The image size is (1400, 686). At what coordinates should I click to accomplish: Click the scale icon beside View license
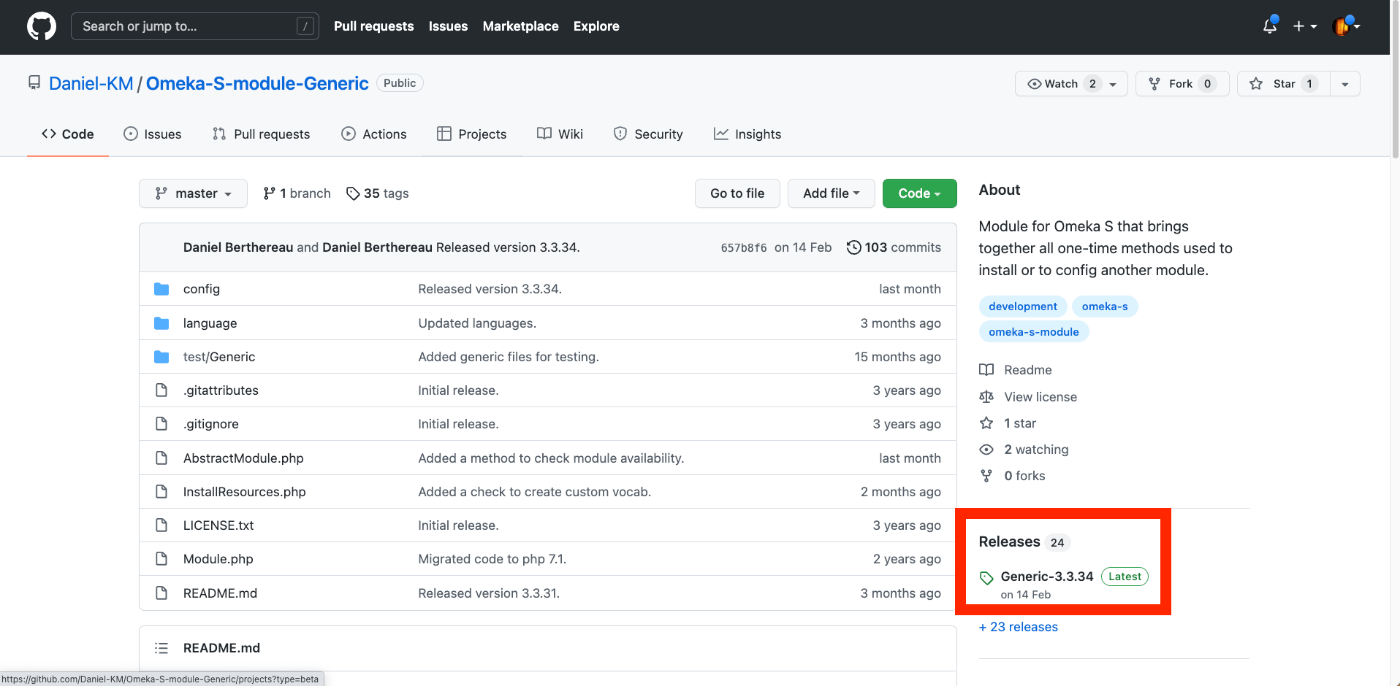coord(986,397)
